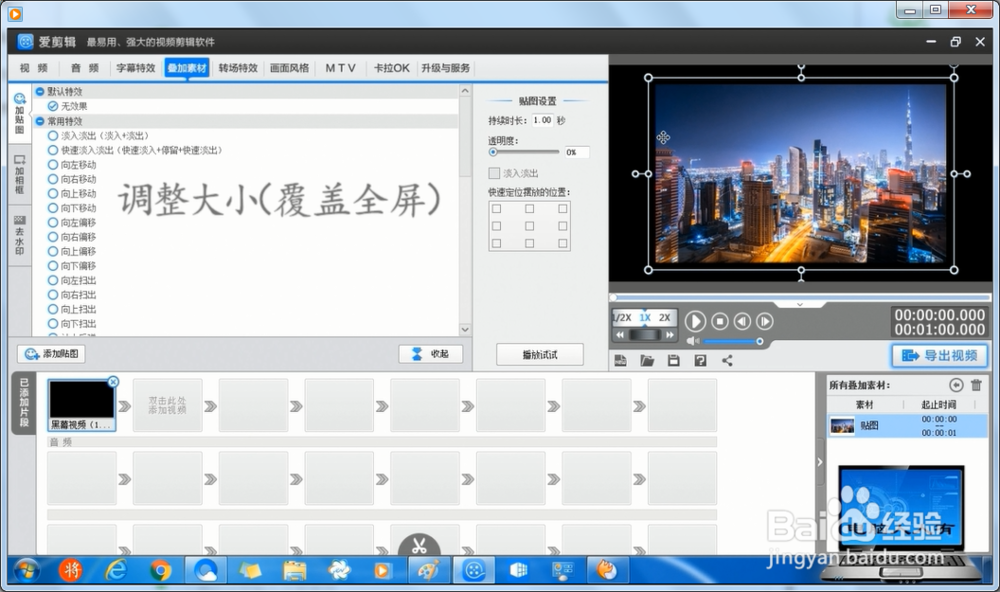
Task: Select the 贴图 row in overlay list
Action: click(908, 426)
